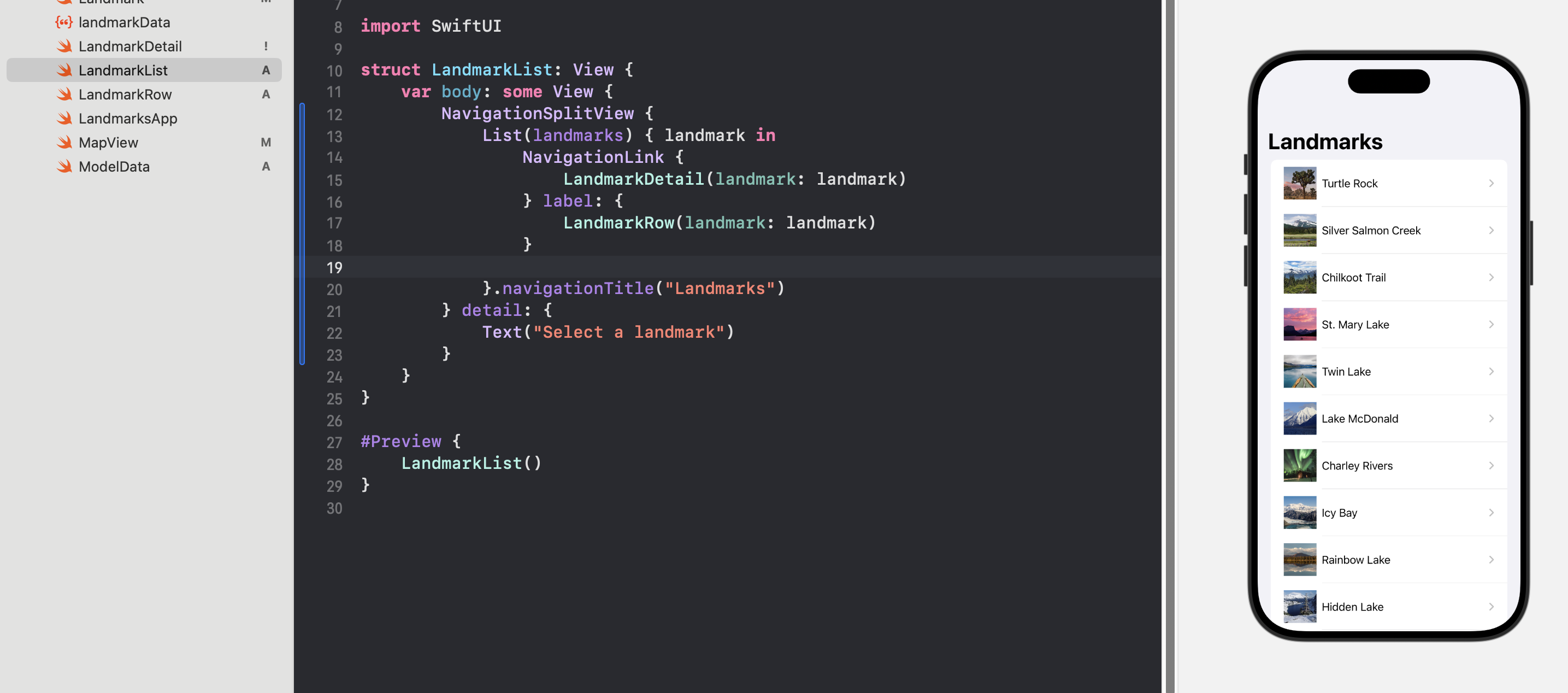Click the ModelData Swift file icon
The height and width of the screenshot is (693, 1568).
click(64, 166)
